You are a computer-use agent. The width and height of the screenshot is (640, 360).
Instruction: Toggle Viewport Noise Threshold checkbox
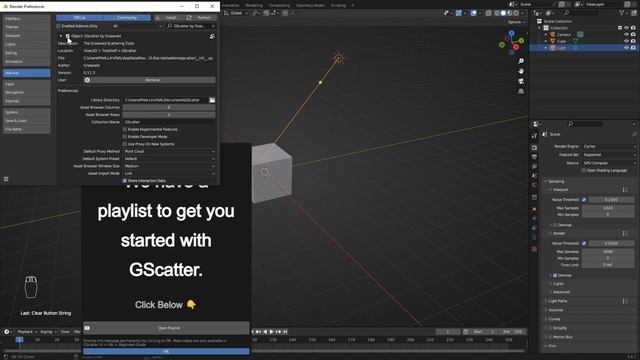click(584, 200)
